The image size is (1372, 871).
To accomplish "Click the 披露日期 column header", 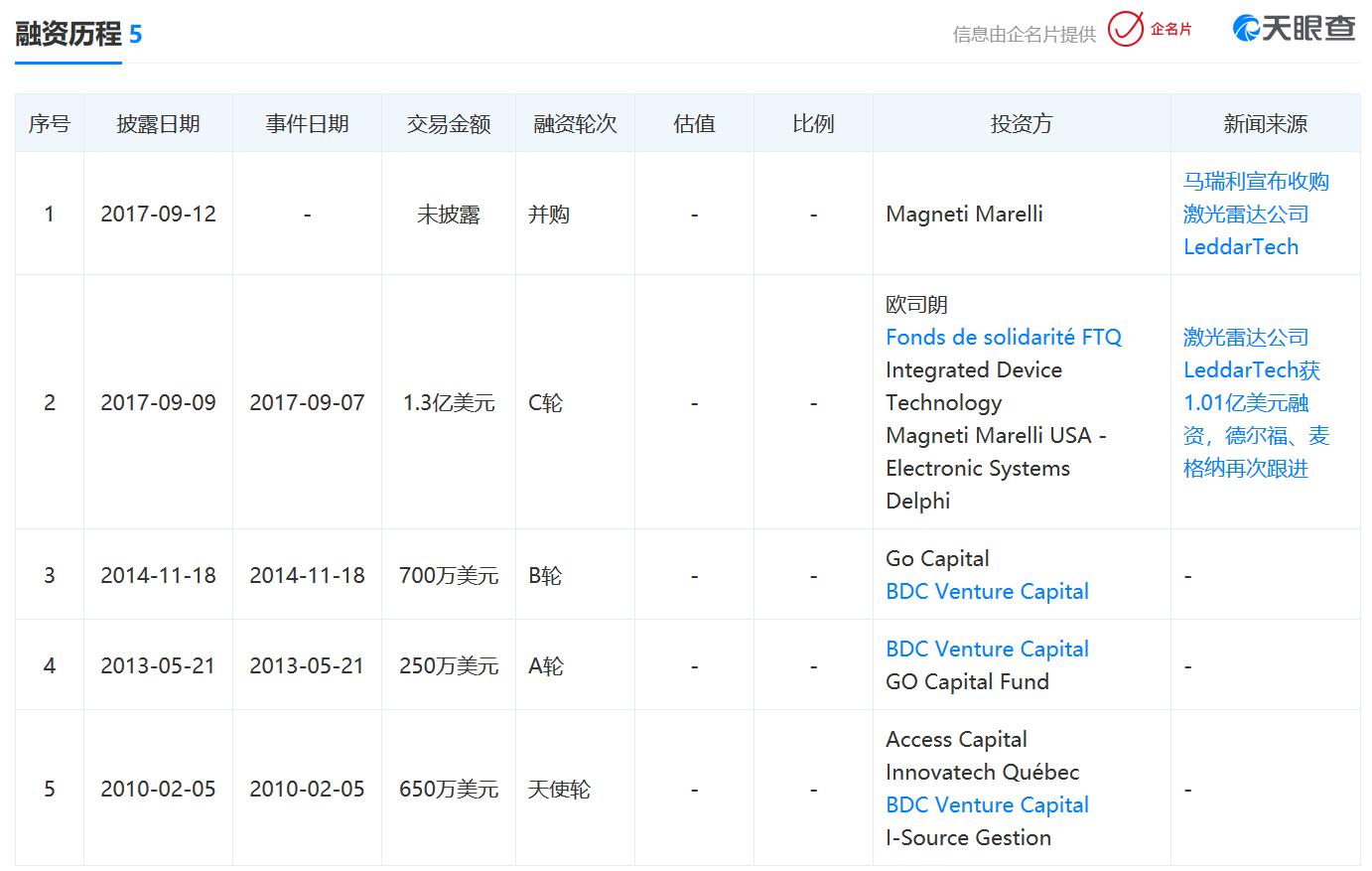I will pyautogui.click(x=158, y=123).
